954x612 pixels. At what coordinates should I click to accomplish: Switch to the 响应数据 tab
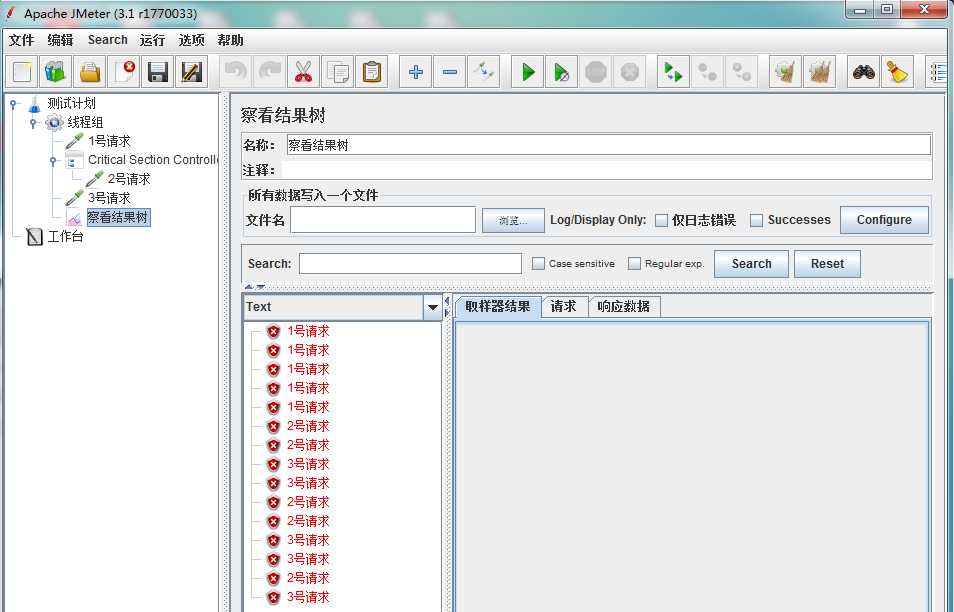coord(624,307)
